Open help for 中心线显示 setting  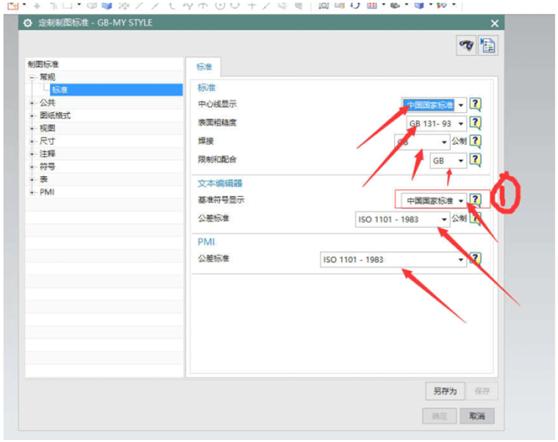tap(475, 104)
